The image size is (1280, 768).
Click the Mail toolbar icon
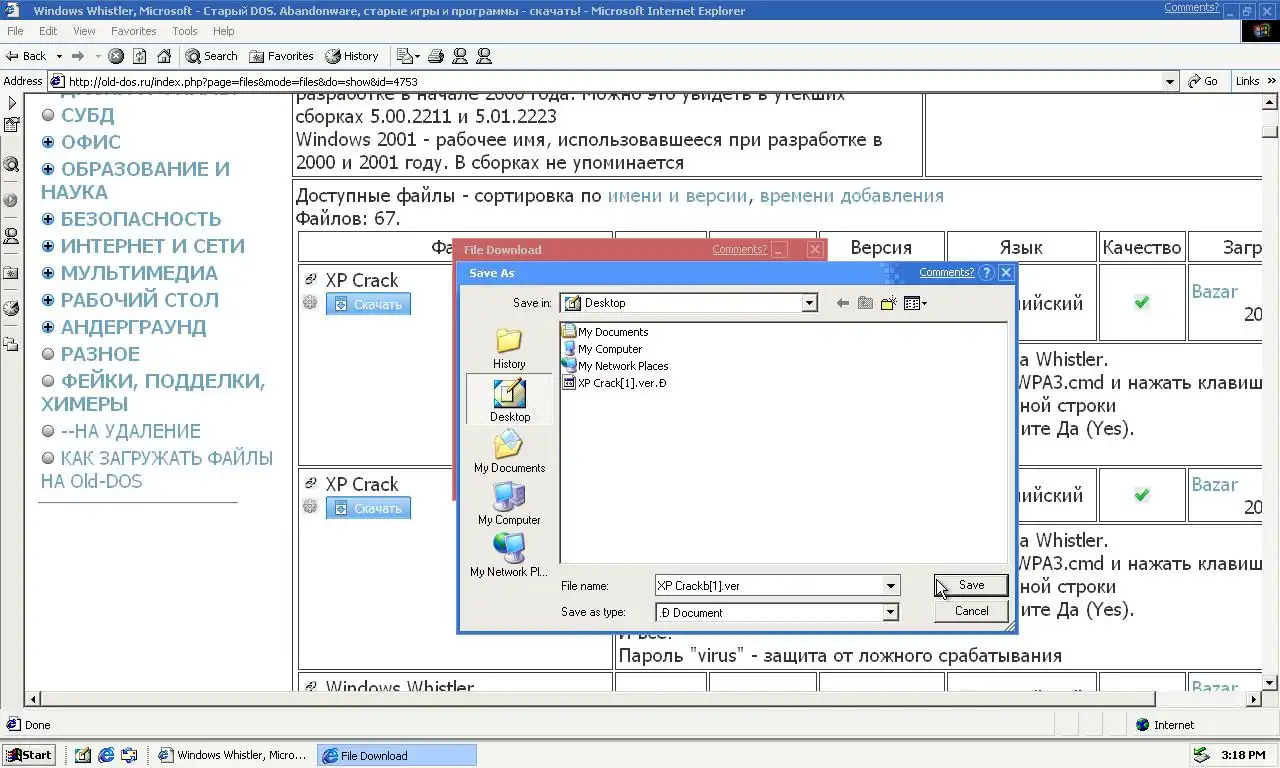[x=408, y=56]
